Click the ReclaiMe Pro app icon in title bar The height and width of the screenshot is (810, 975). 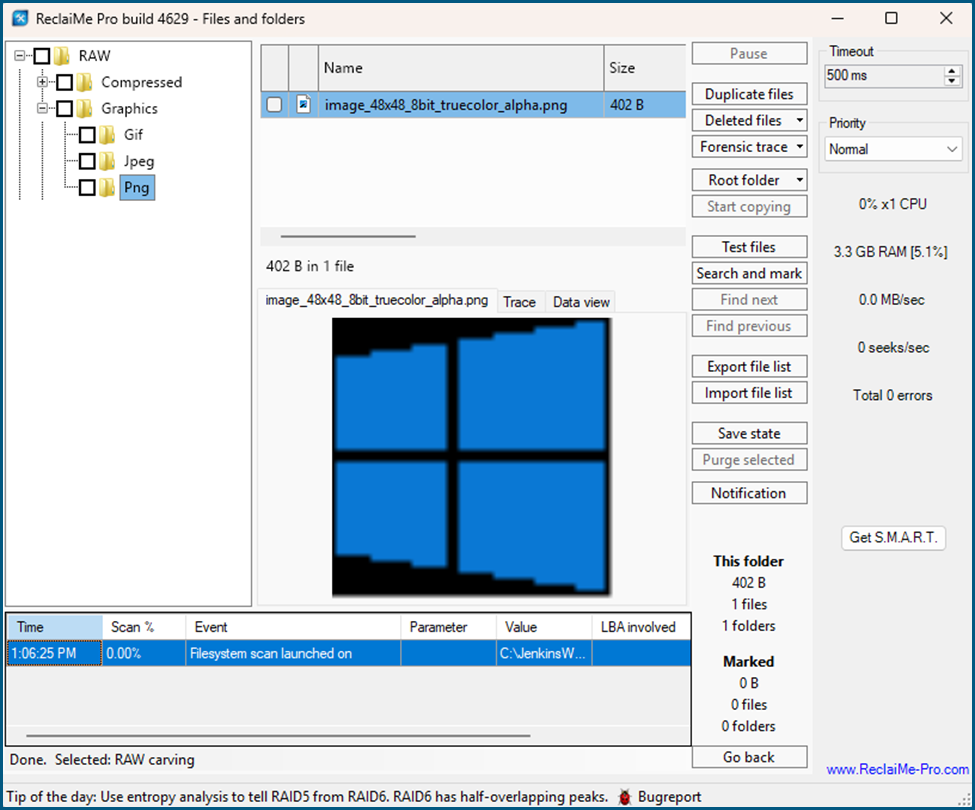pos(21,19)
